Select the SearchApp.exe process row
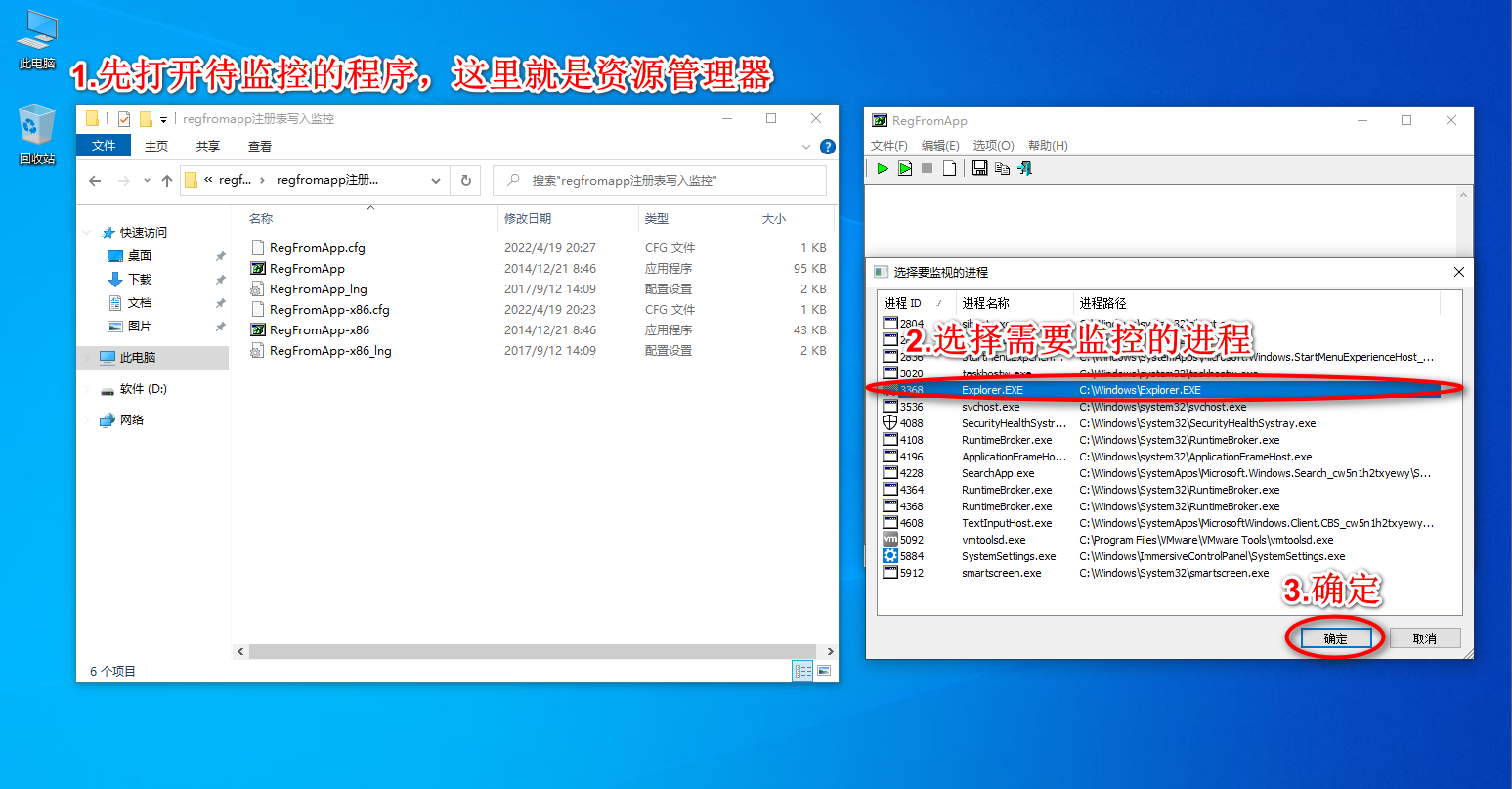Screen dimensions: 1512x789 click(x=1160, y=473)
